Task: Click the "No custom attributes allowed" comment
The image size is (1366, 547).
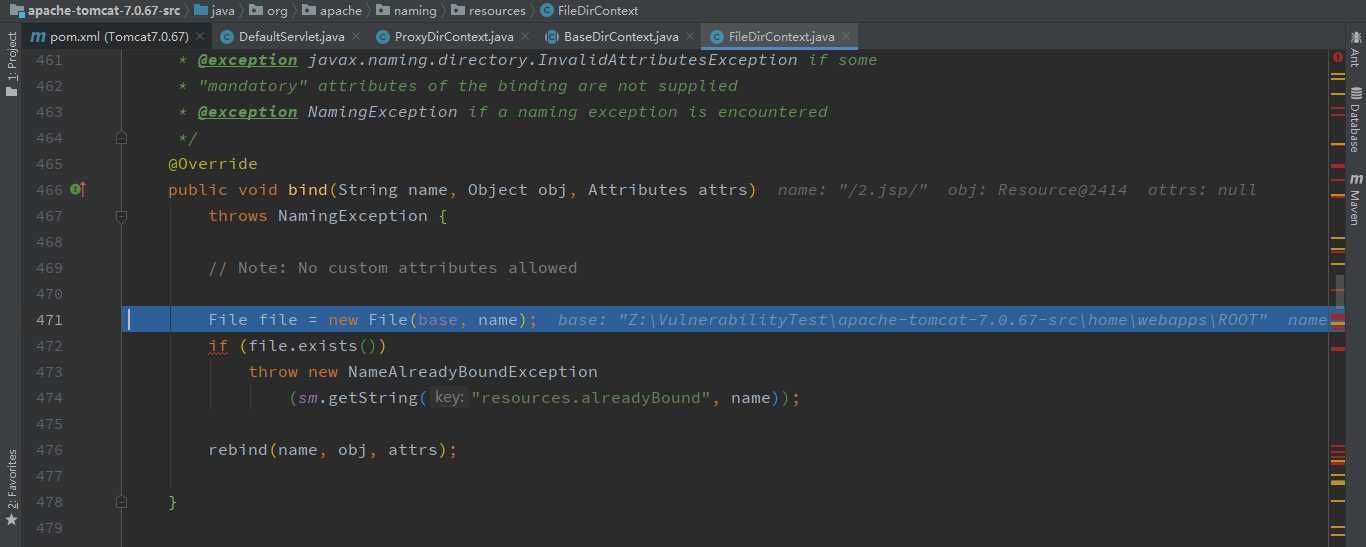Action: pyautogui.click(x=393, y=268)
